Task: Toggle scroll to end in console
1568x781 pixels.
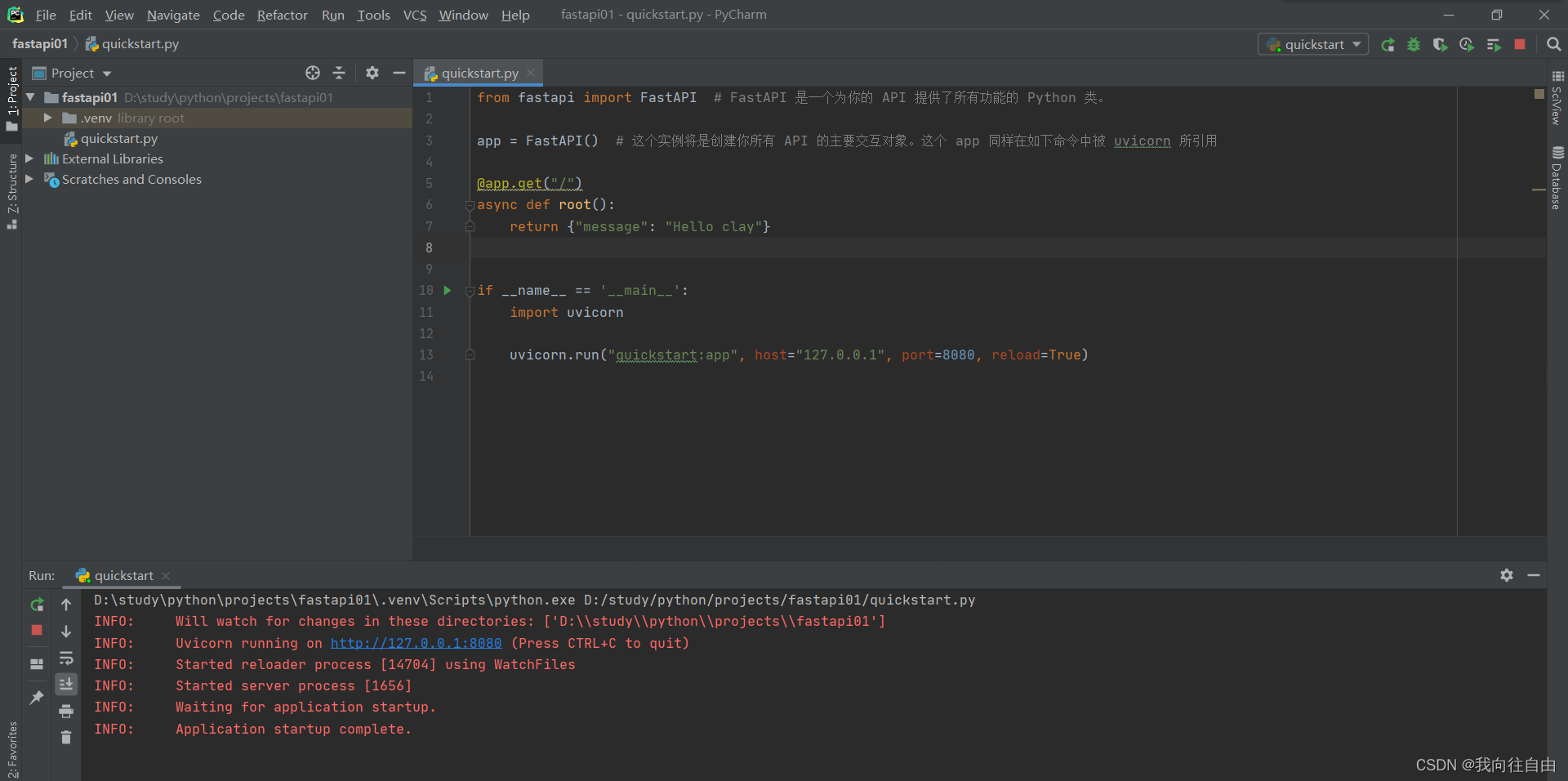Action: point(66,684)
